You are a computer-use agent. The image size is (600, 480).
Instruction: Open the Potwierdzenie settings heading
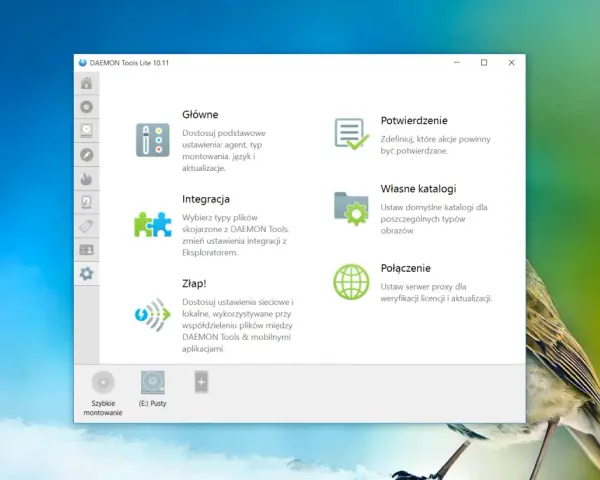pos(414,121)
